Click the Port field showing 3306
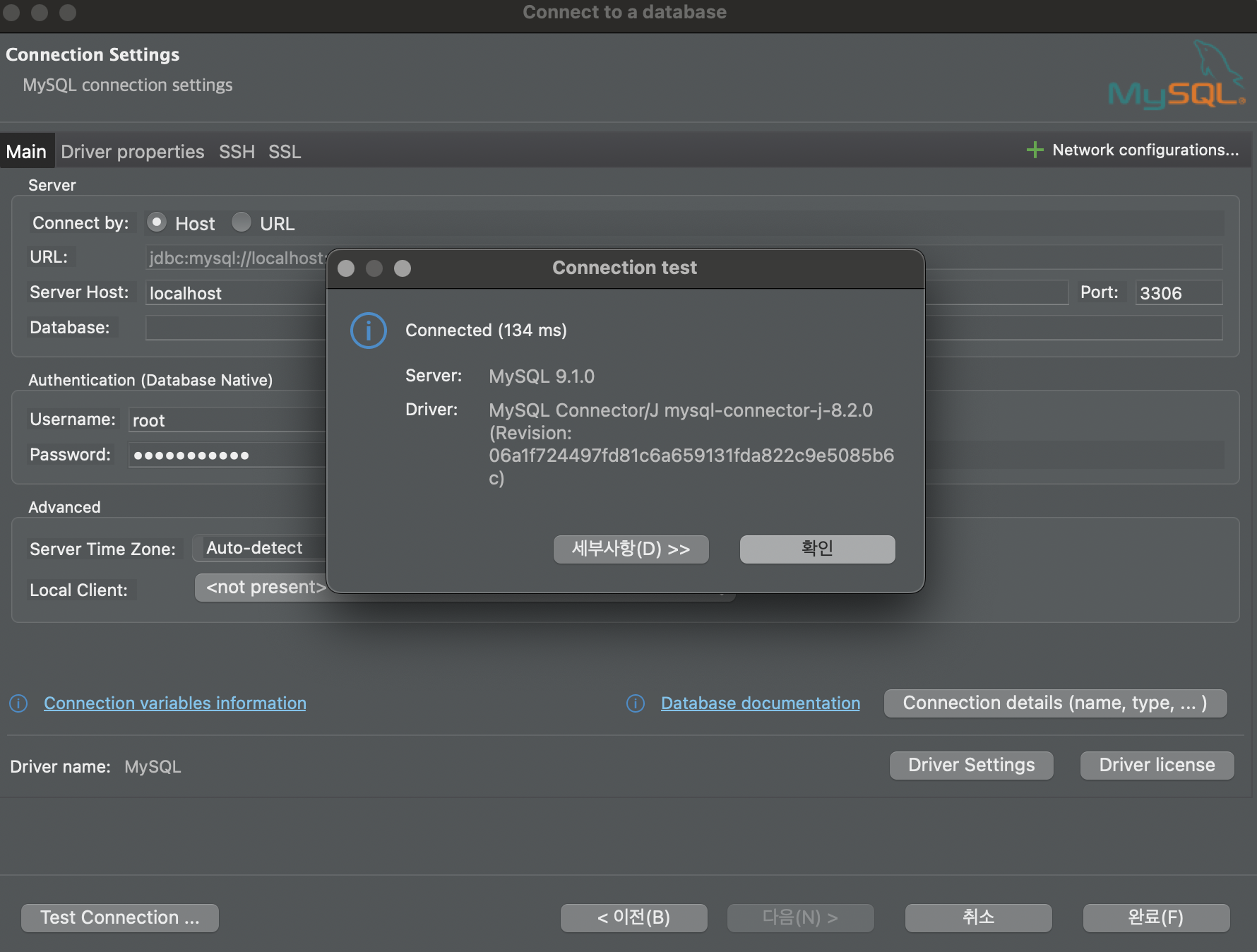Image resolution: width=1257 pixels, height=952 pixels. point(1179,293)
